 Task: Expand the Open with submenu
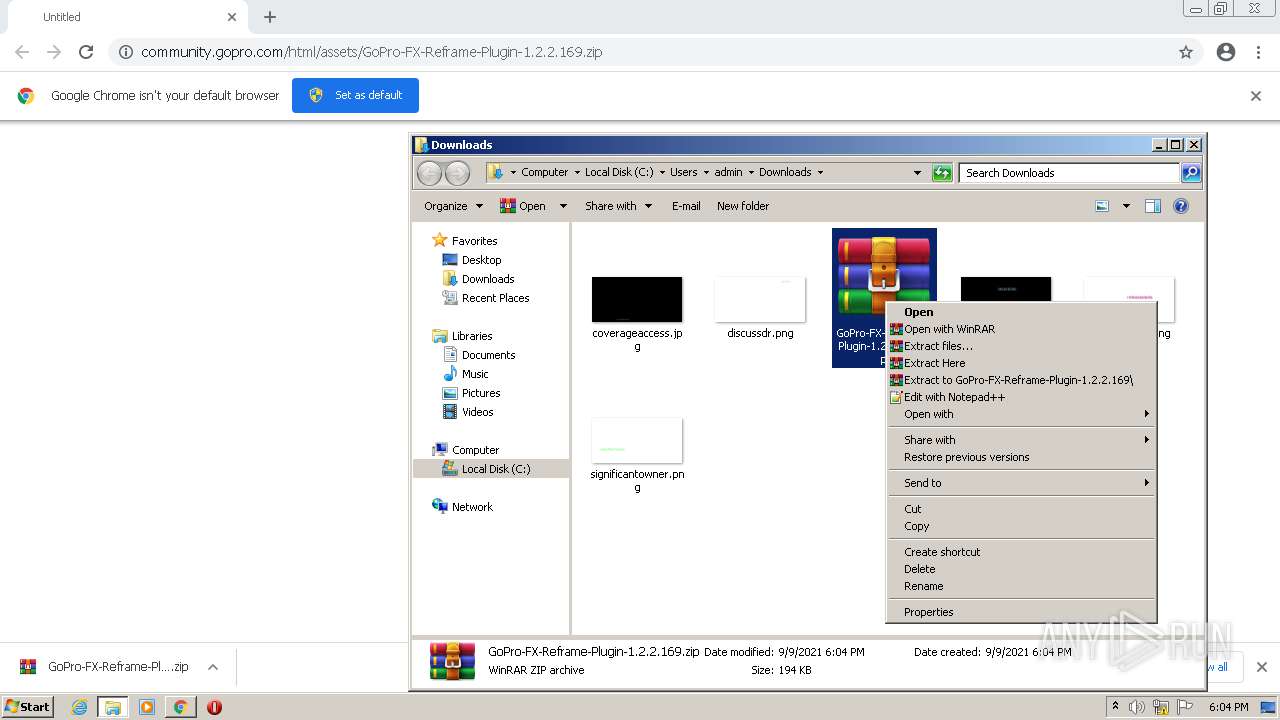1021,414
